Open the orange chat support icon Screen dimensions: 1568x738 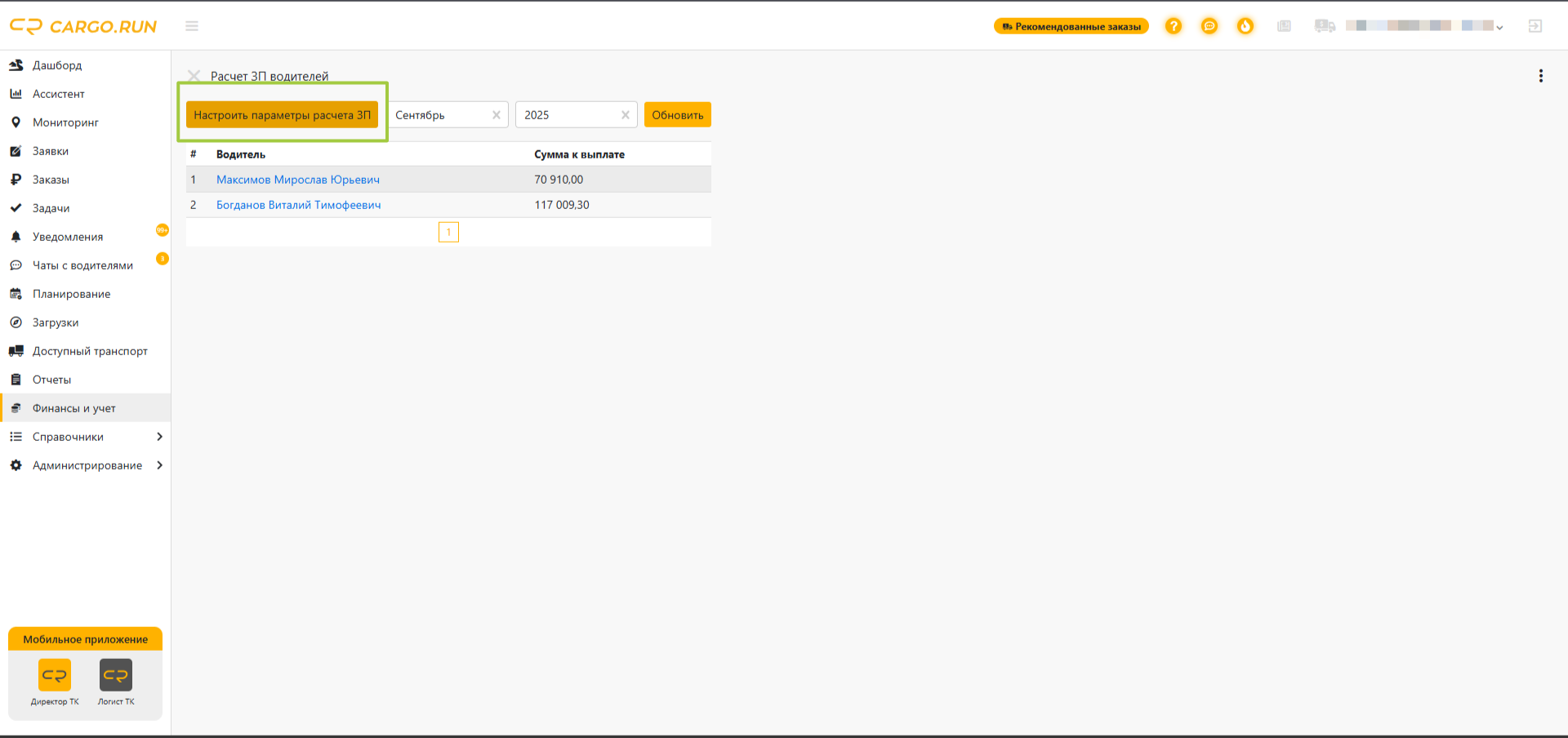pyautogui.click(x=1209, y=26)
